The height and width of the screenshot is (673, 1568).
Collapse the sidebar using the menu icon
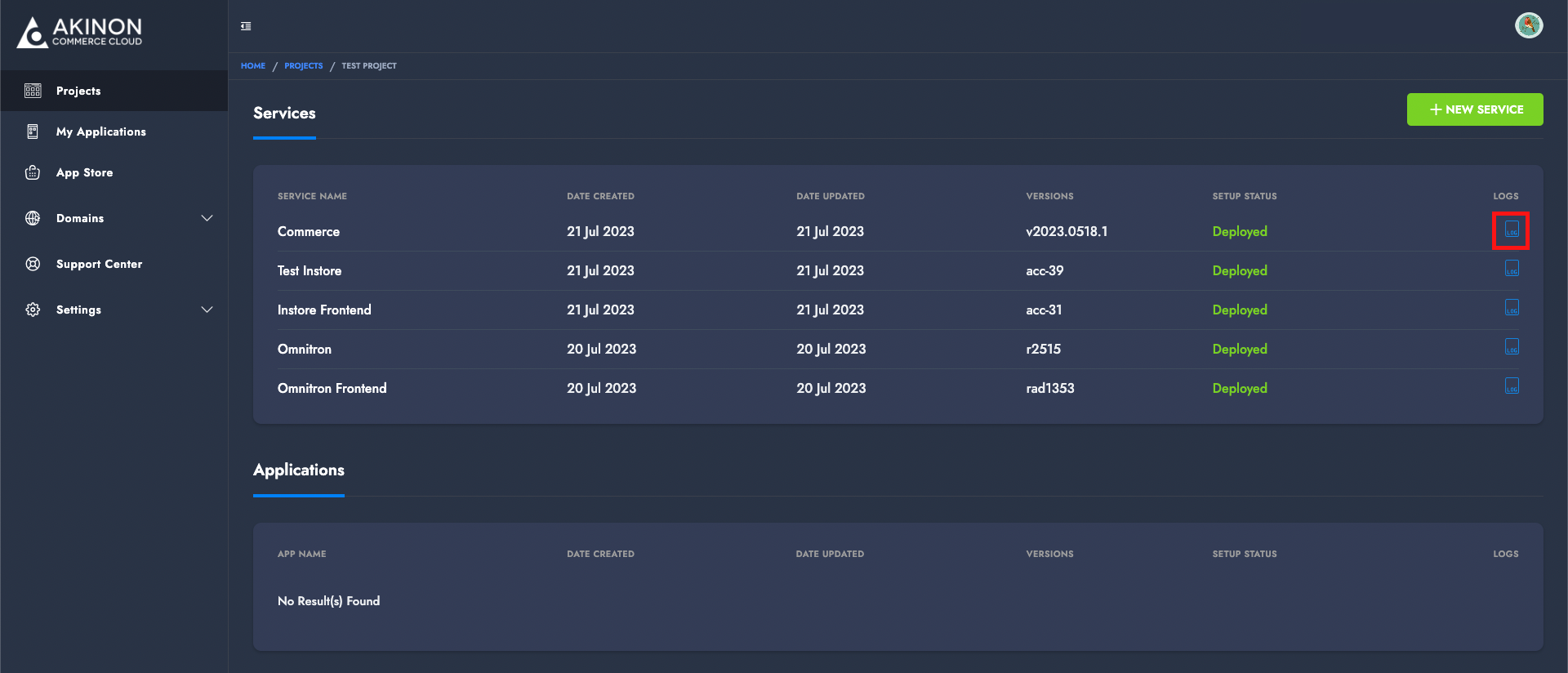click(246, 26)
